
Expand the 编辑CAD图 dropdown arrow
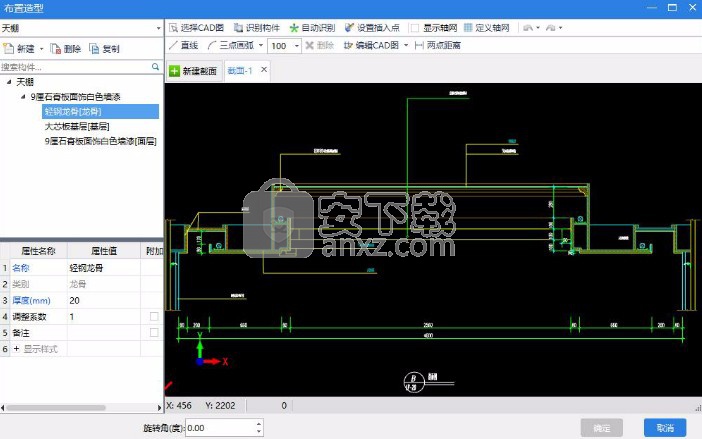coord(406,45)
